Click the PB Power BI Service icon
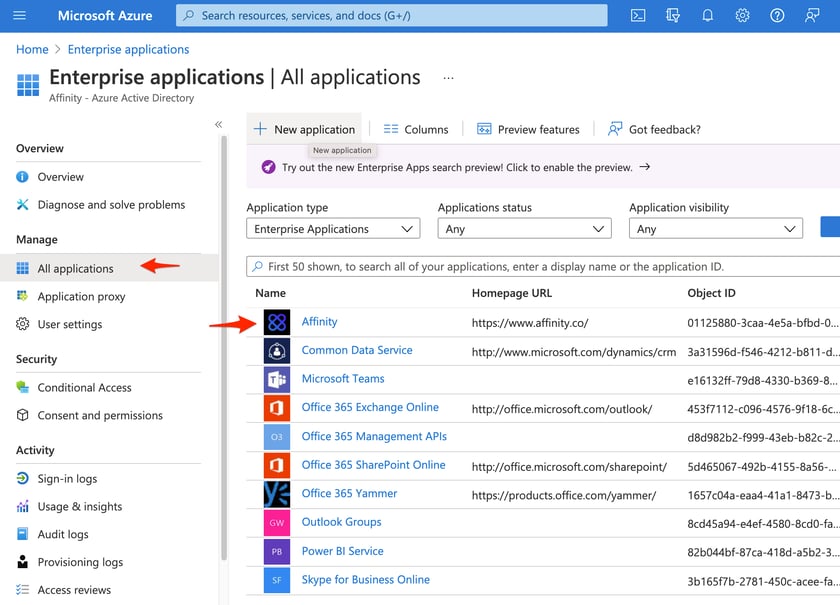Screen dimensions: 840x605 pos(277,551)
